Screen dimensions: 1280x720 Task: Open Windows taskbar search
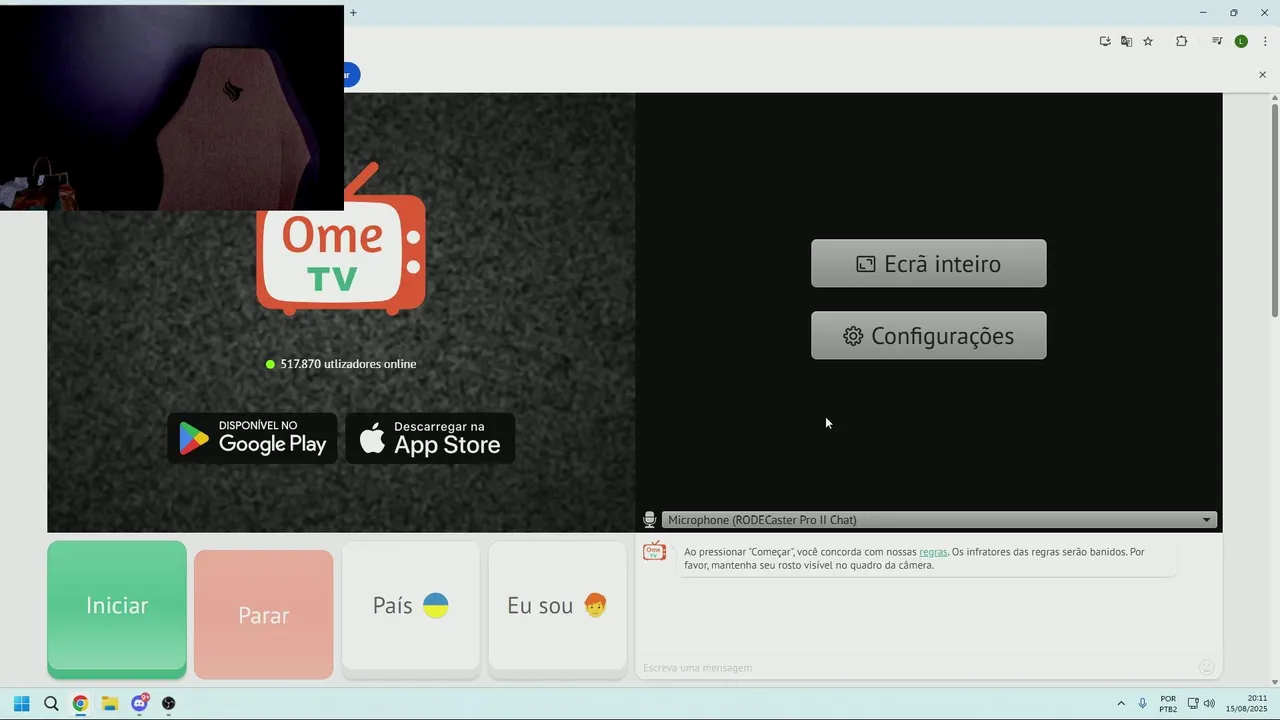51,703
